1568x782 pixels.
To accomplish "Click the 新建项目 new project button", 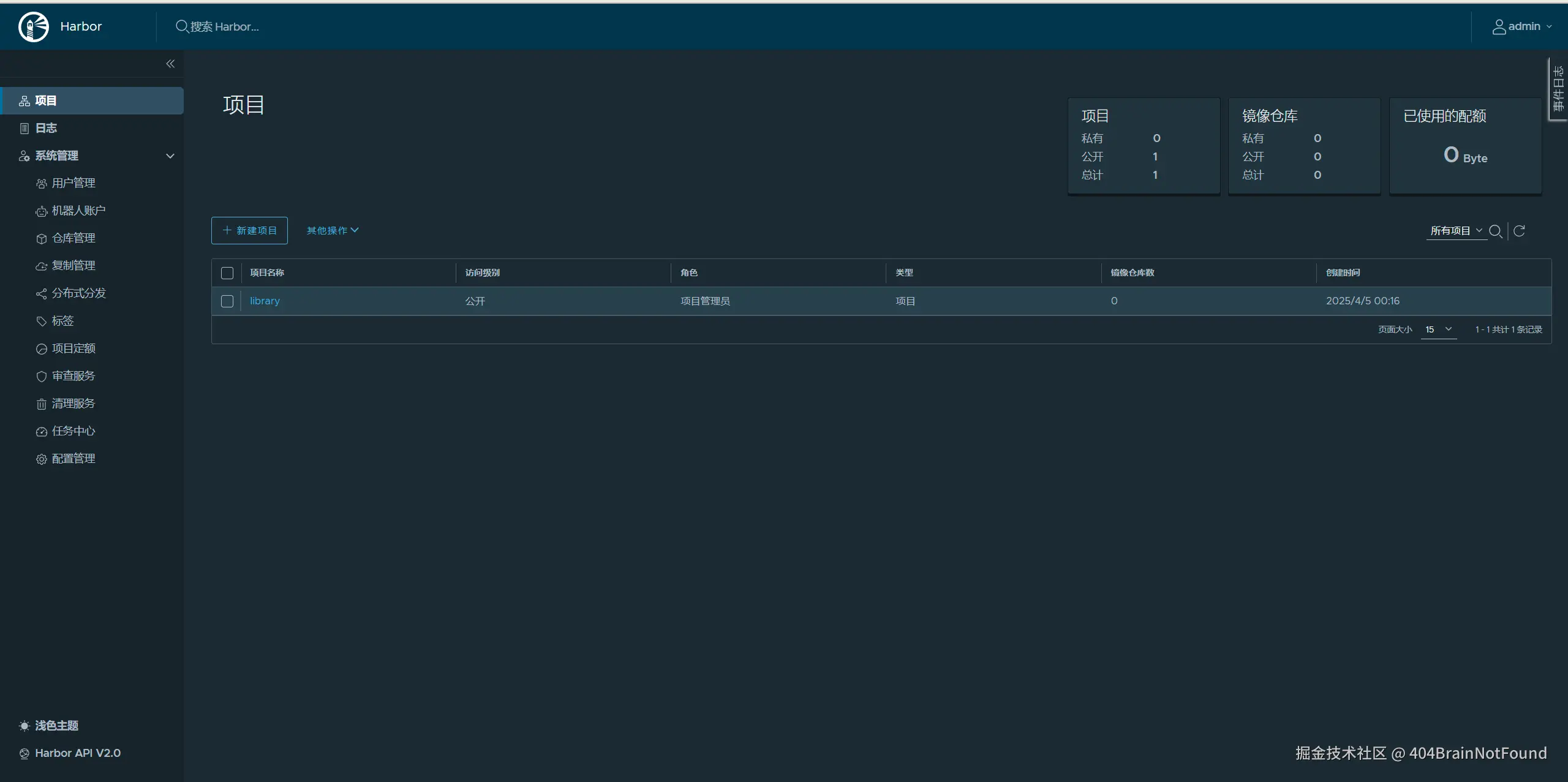I will point(249,231).
